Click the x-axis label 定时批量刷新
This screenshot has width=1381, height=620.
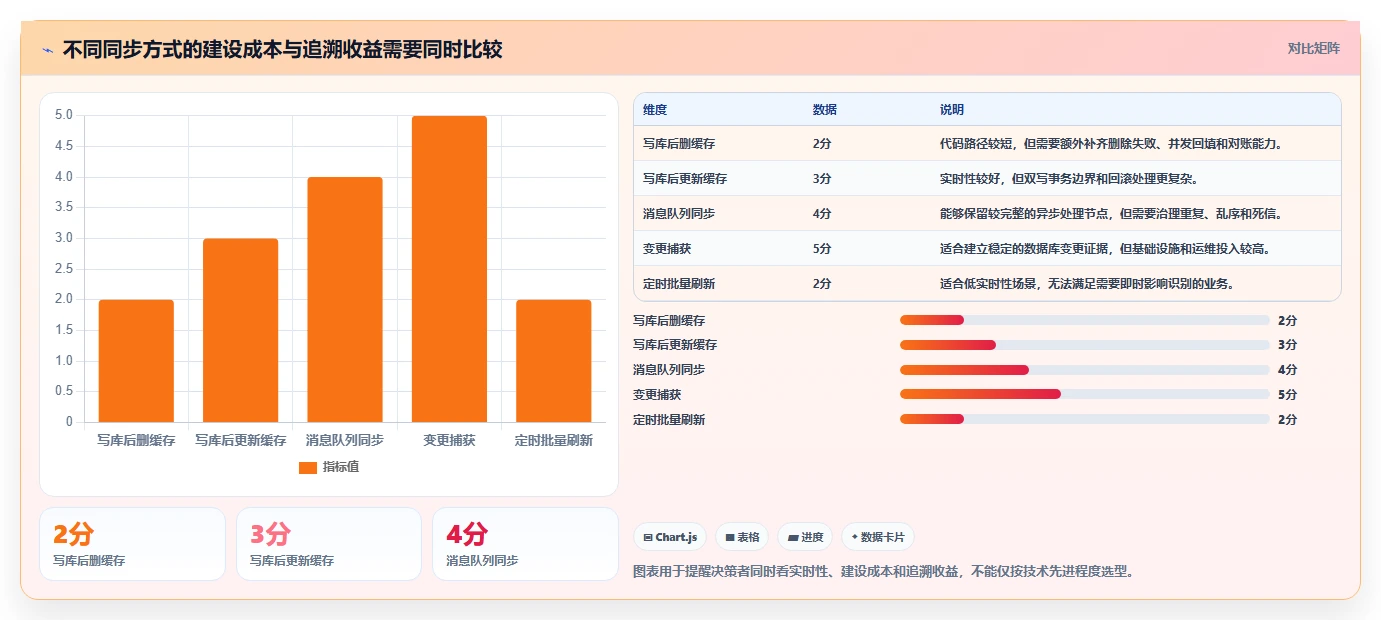(x=554, y=440)
